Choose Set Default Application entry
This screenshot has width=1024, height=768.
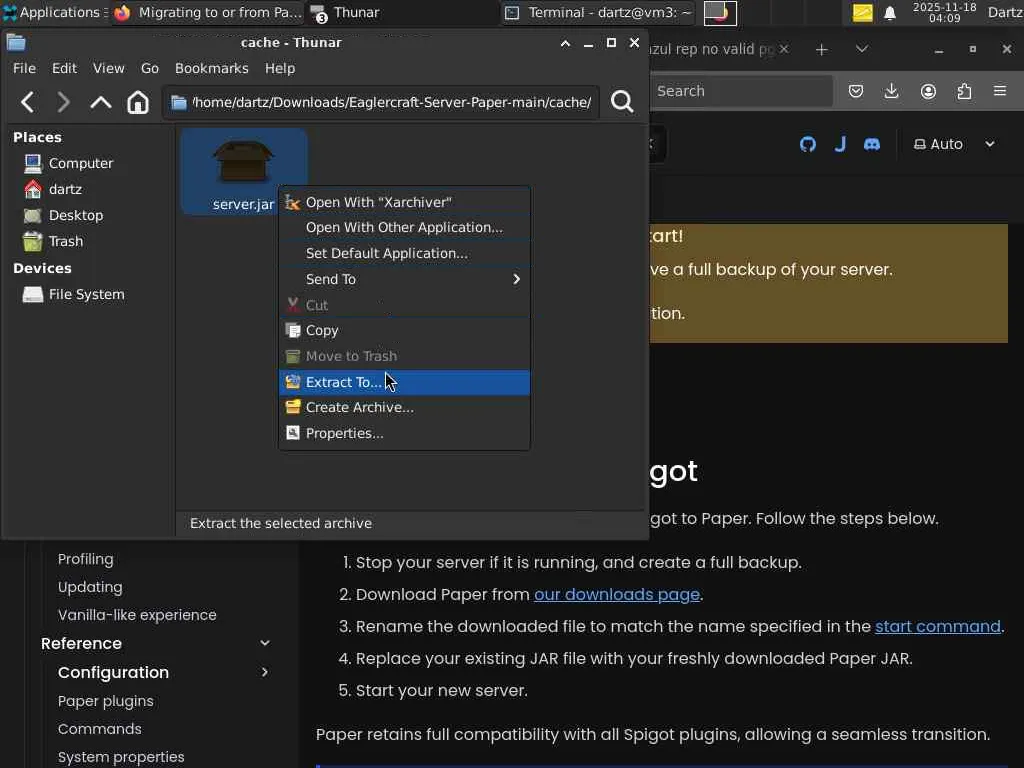[x=404, y=253]
